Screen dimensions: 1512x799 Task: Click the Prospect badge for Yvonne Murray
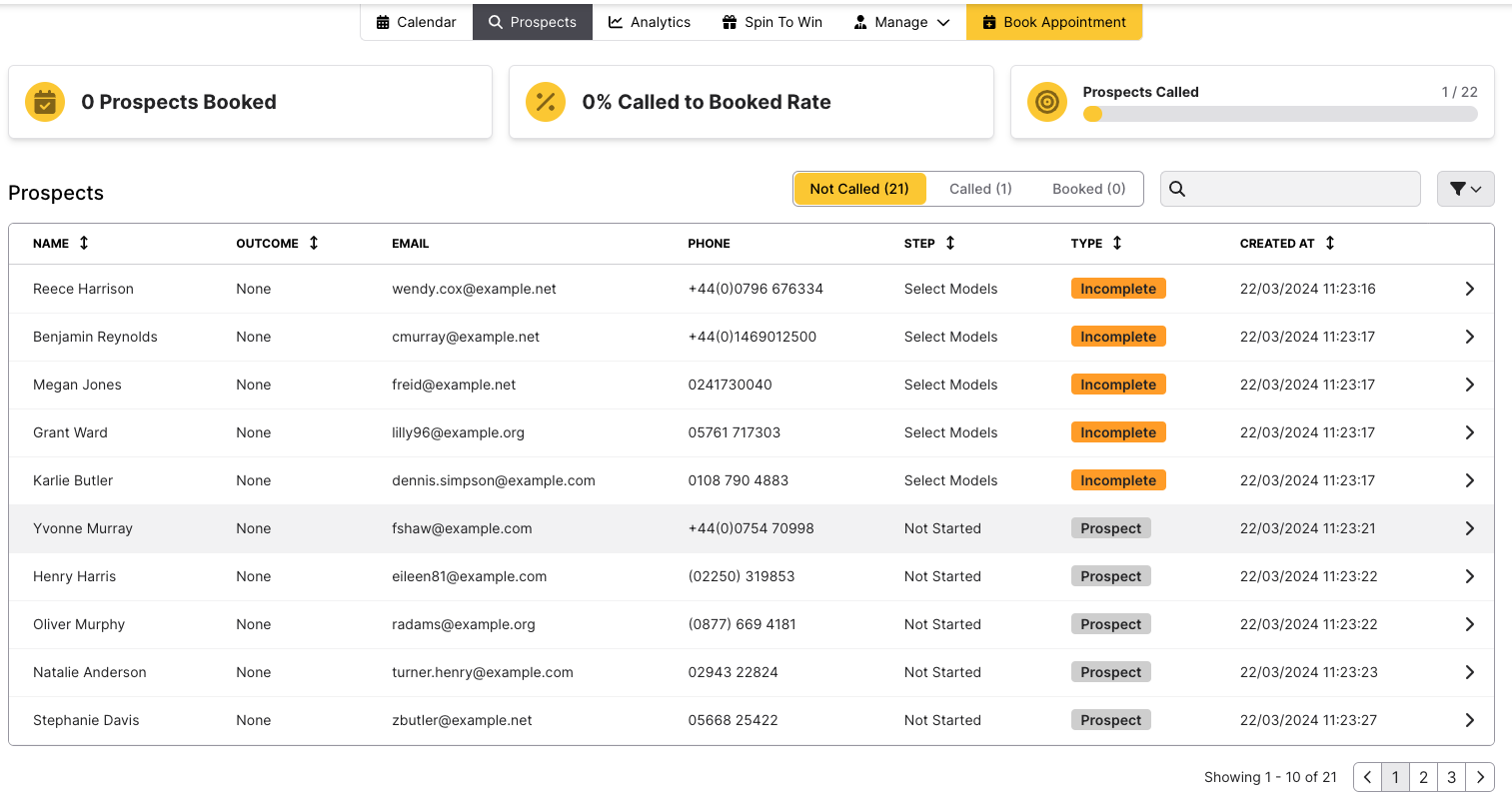tap(1111, 528)
